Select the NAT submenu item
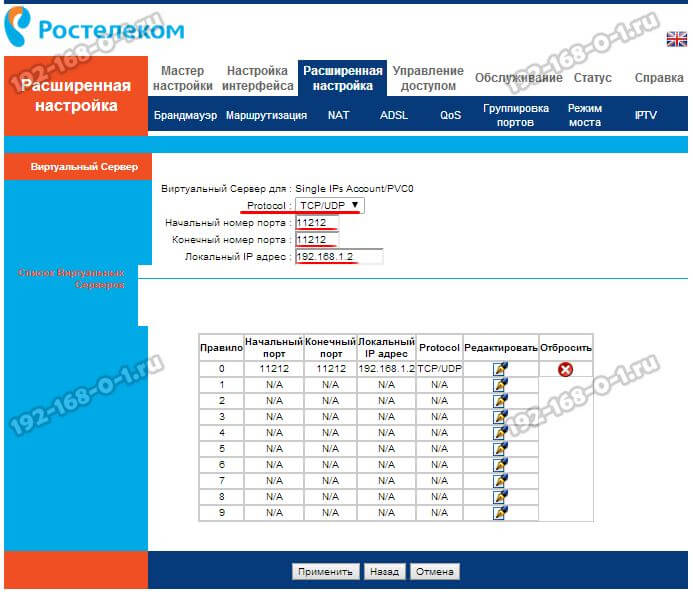 click(338, 115)
